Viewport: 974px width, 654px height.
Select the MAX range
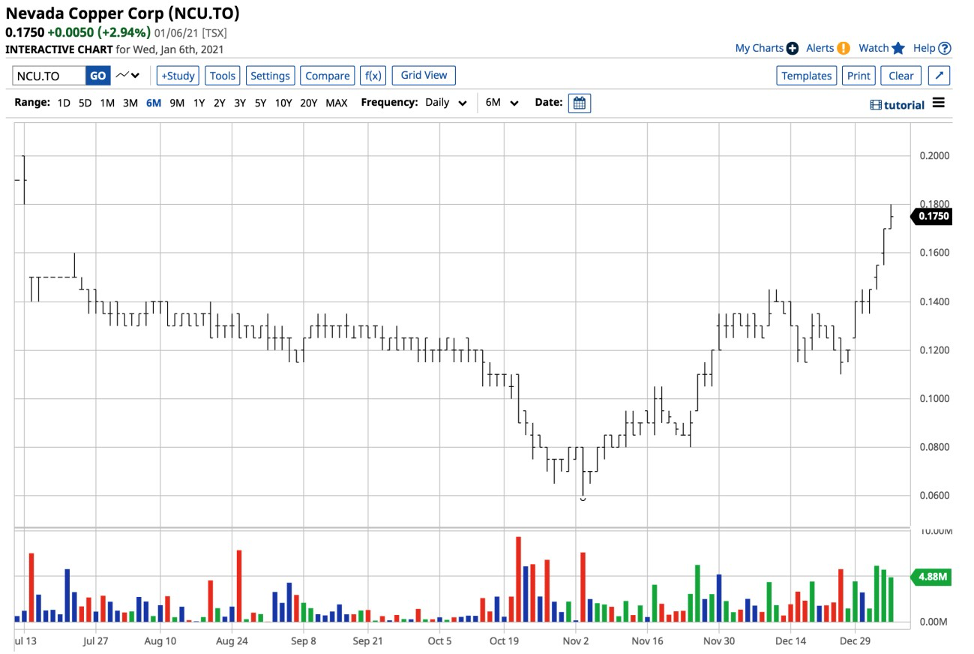[x=337, y=103]
